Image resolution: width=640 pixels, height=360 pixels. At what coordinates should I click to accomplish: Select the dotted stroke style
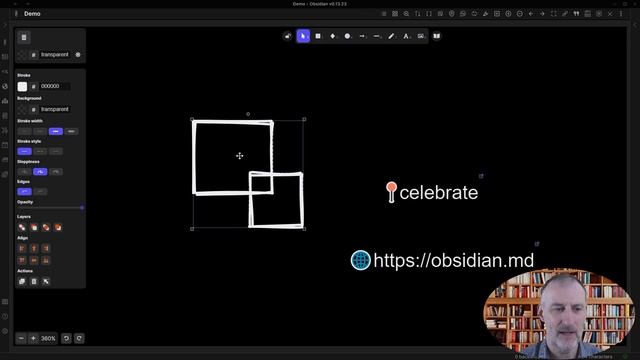tap(56, 151)
